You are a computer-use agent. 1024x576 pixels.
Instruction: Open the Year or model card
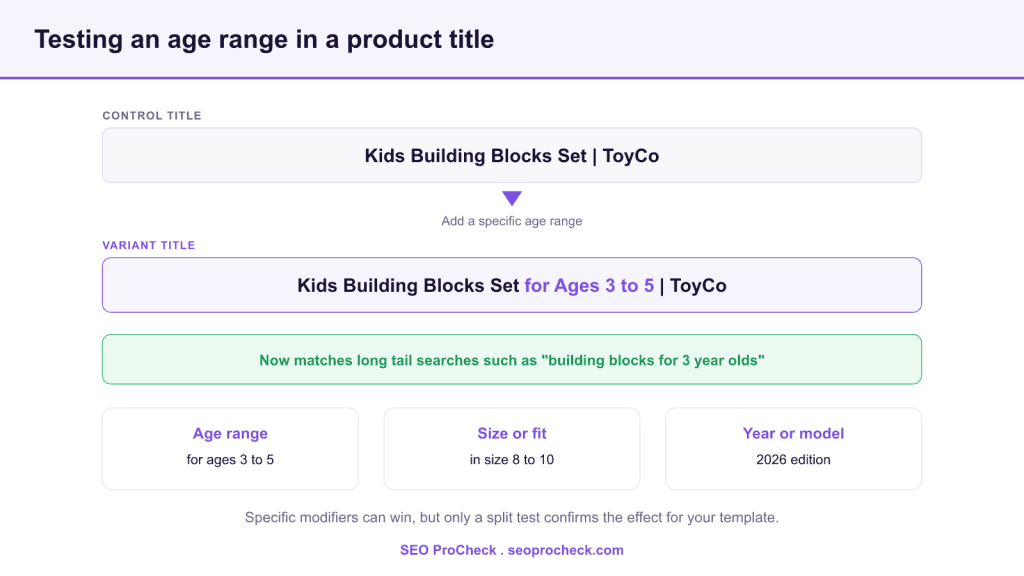click(793, 449)
